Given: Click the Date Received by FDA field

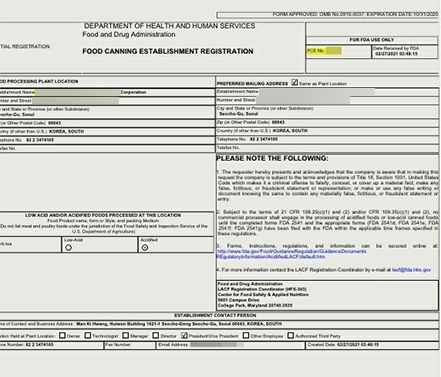Looking at the screenshot, I should click(405, 51).
